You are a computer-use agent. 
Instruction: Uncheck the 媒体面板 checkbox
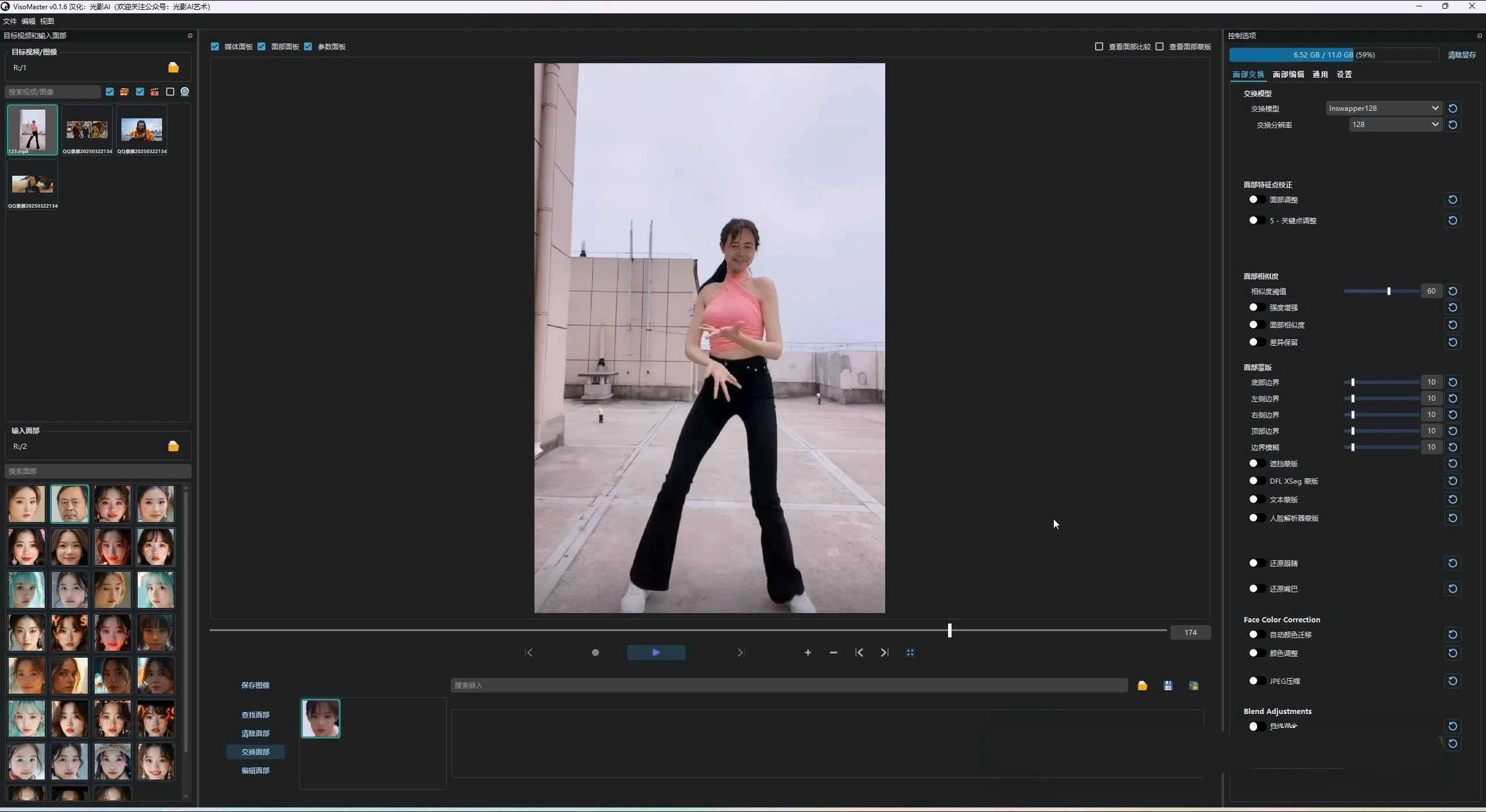click(215, 47)
